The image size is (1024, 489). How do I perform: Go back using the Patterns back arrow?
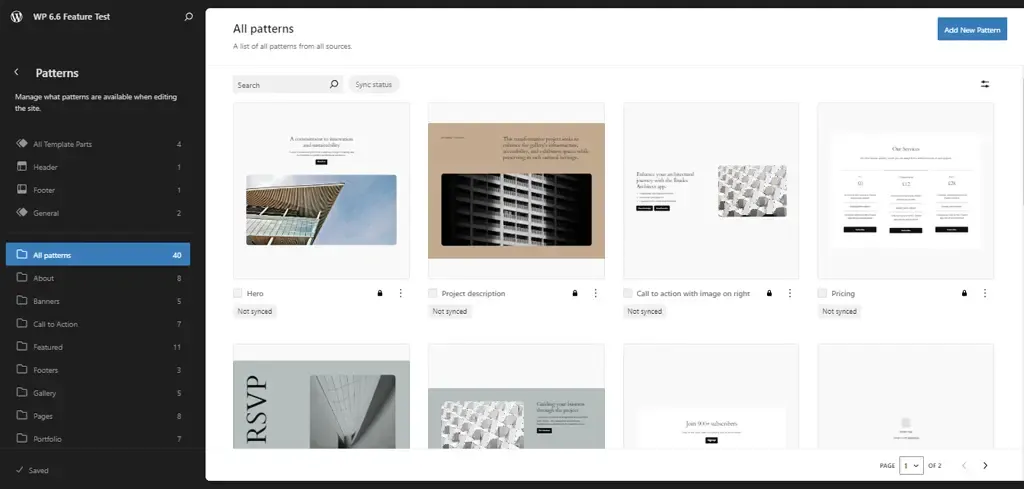pyautogui.click(x=16, y=72)
